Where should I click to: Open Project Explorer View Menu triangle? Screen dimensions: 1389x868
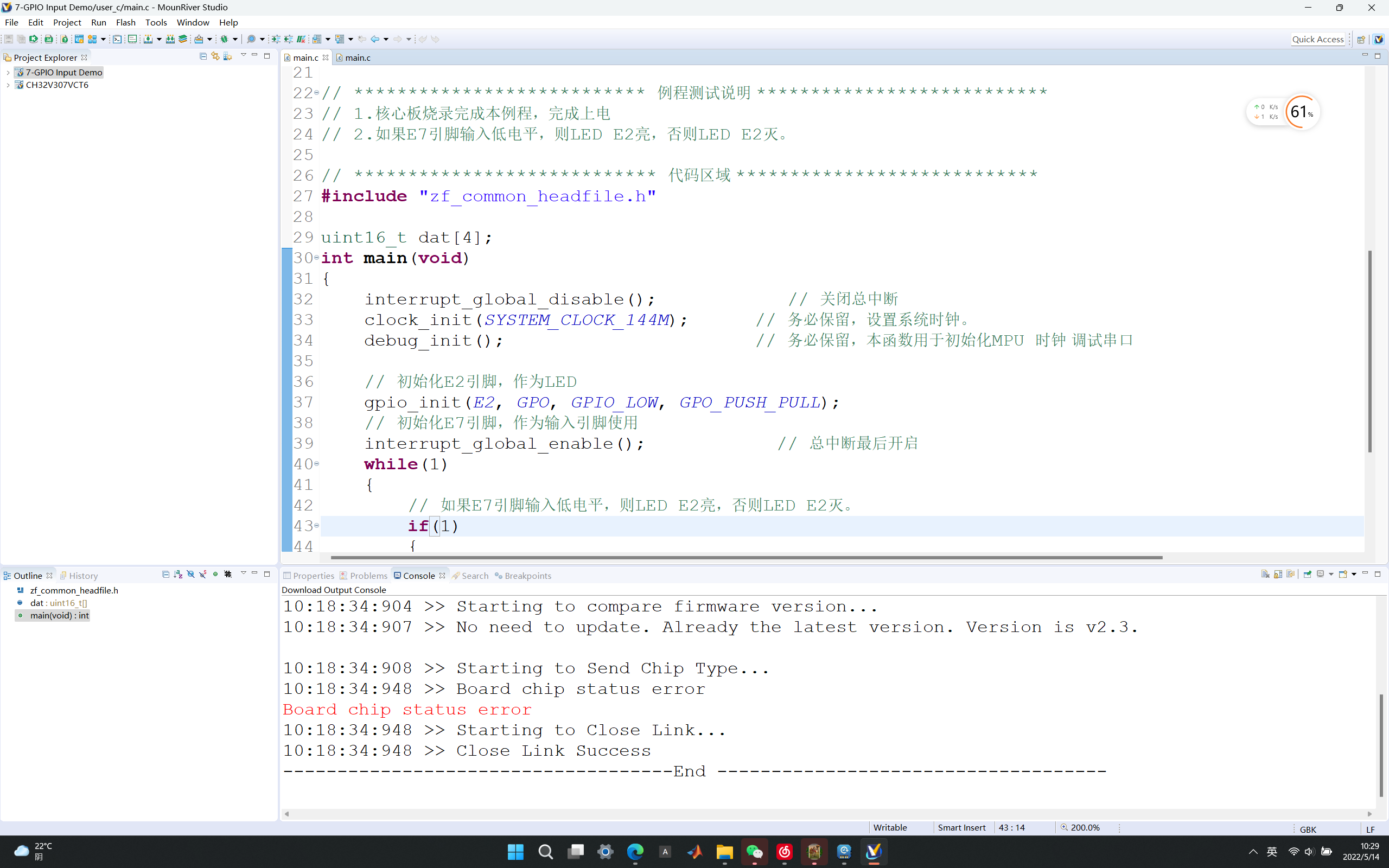tap(244, 56)
